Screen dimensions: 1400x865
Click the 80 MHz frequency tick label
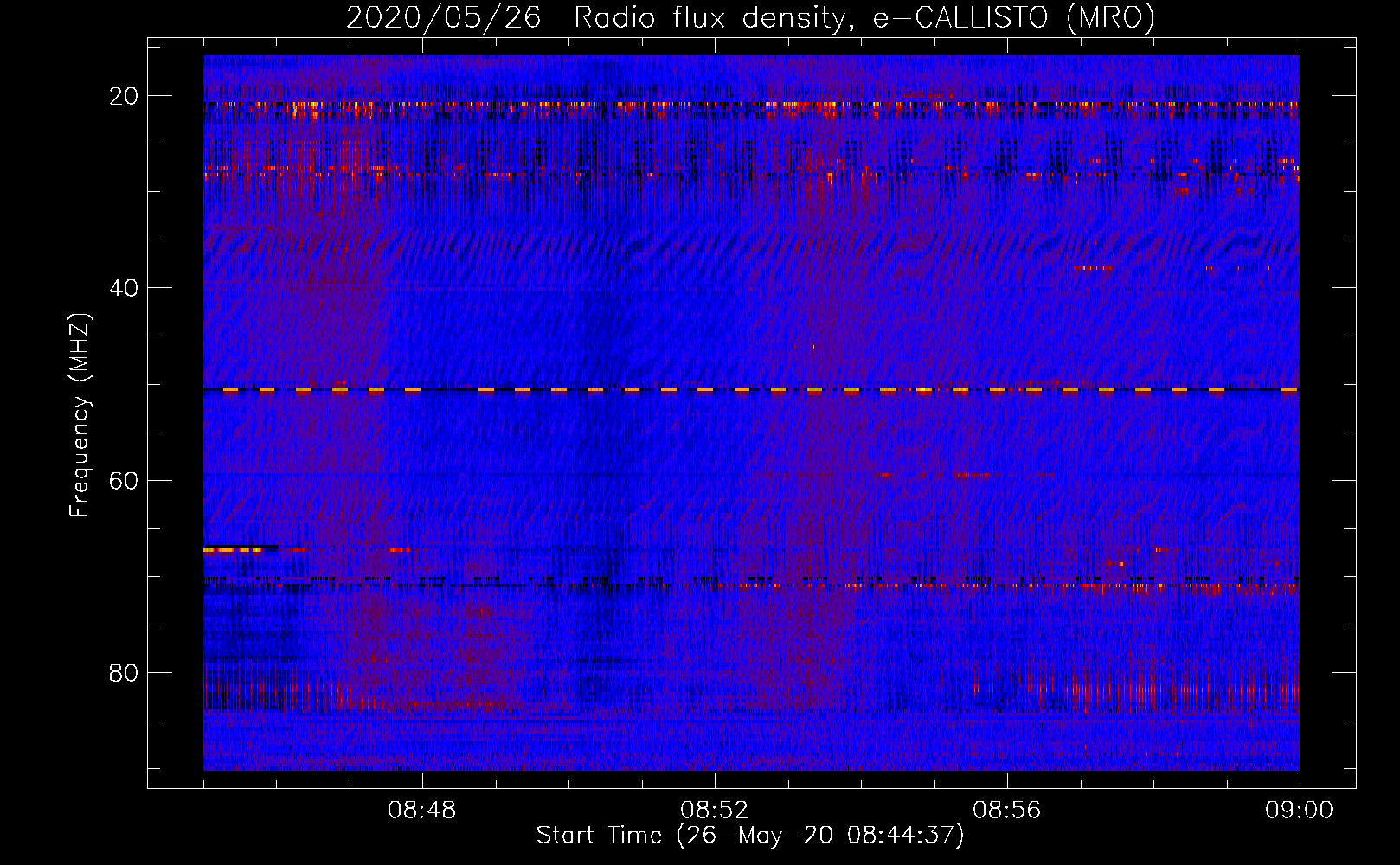pos(124,672)
